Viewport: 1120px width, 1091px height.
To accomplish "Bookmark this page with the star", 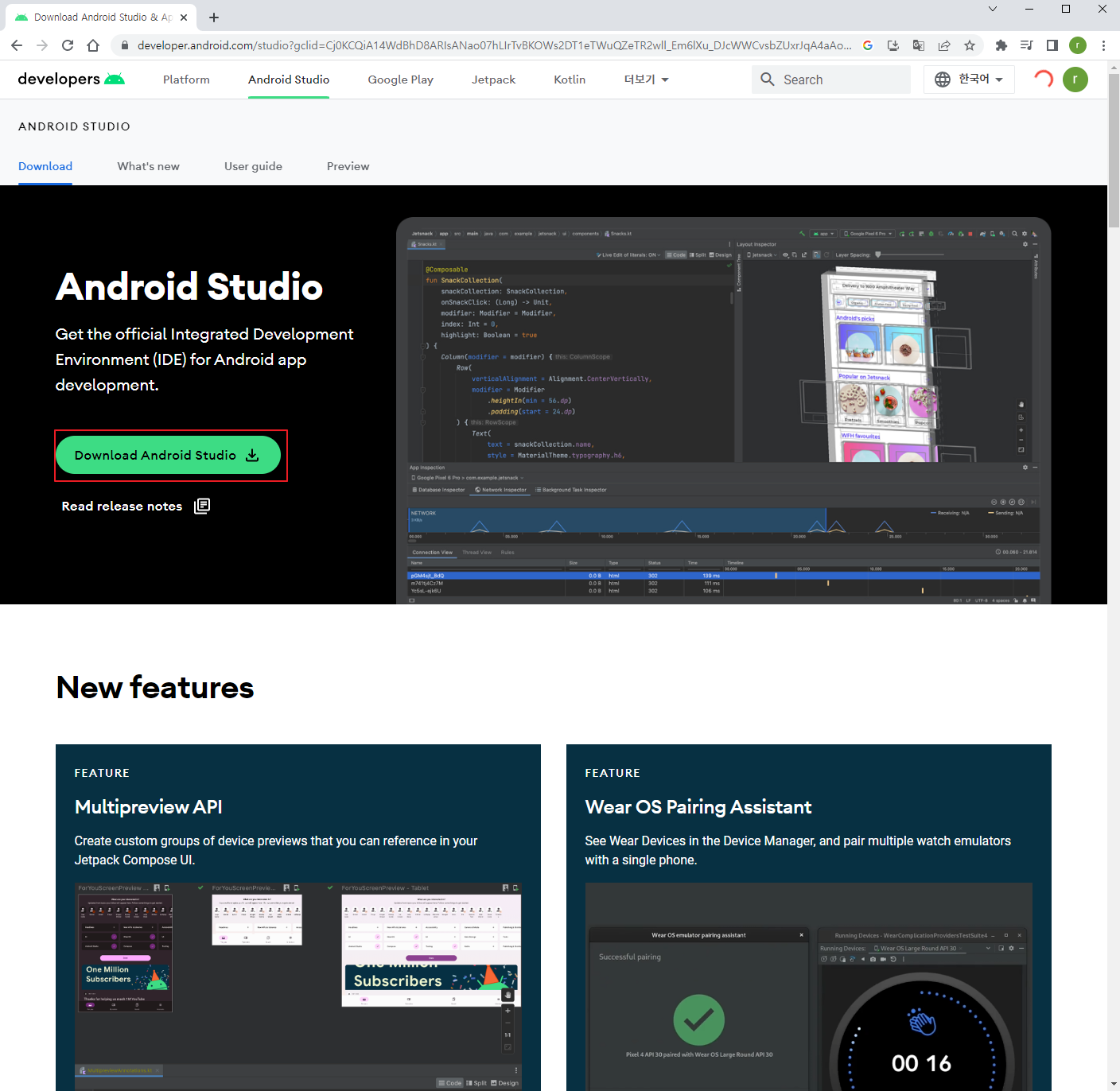I will tap(970, 45).
